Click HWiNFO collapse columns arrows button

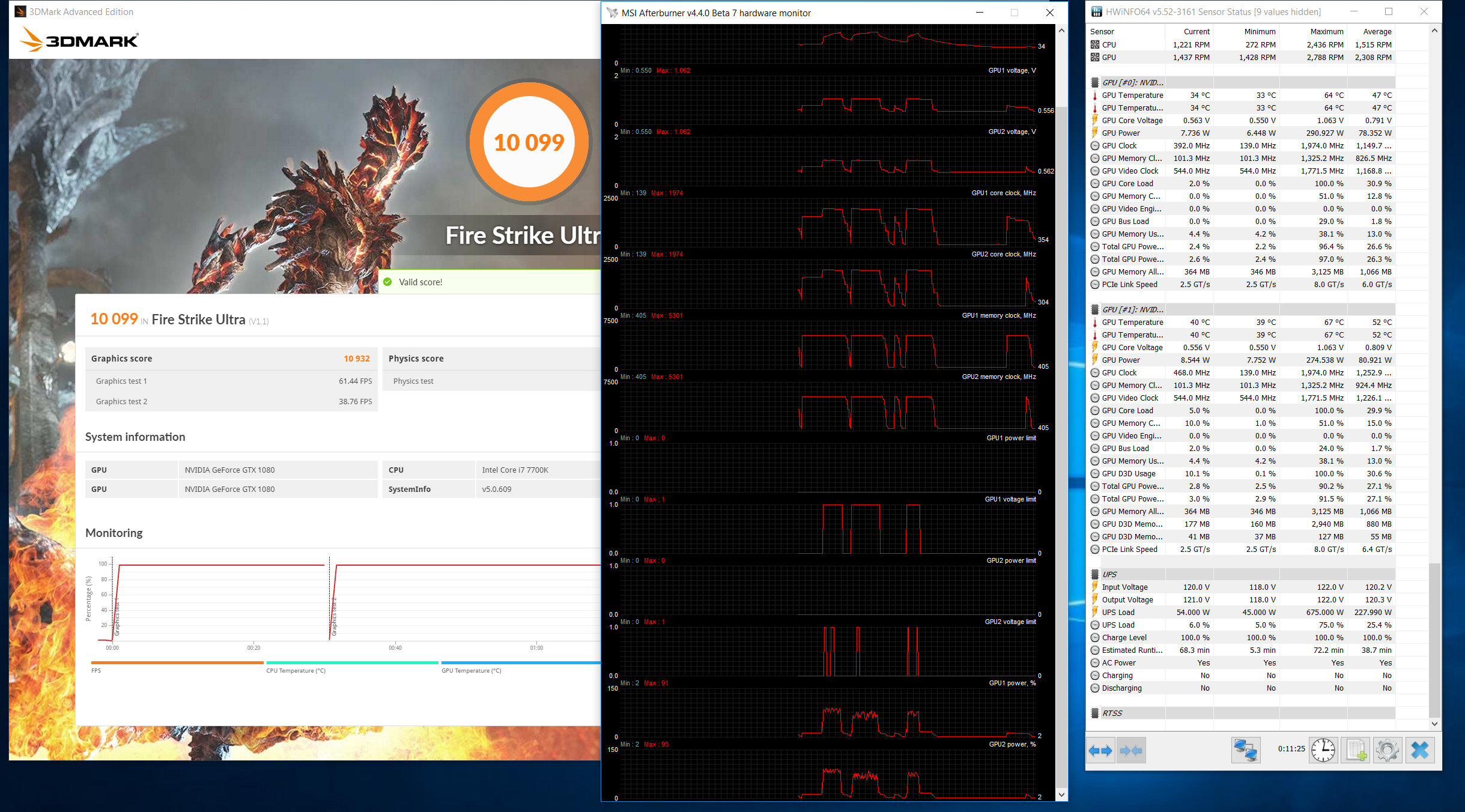1131,750
